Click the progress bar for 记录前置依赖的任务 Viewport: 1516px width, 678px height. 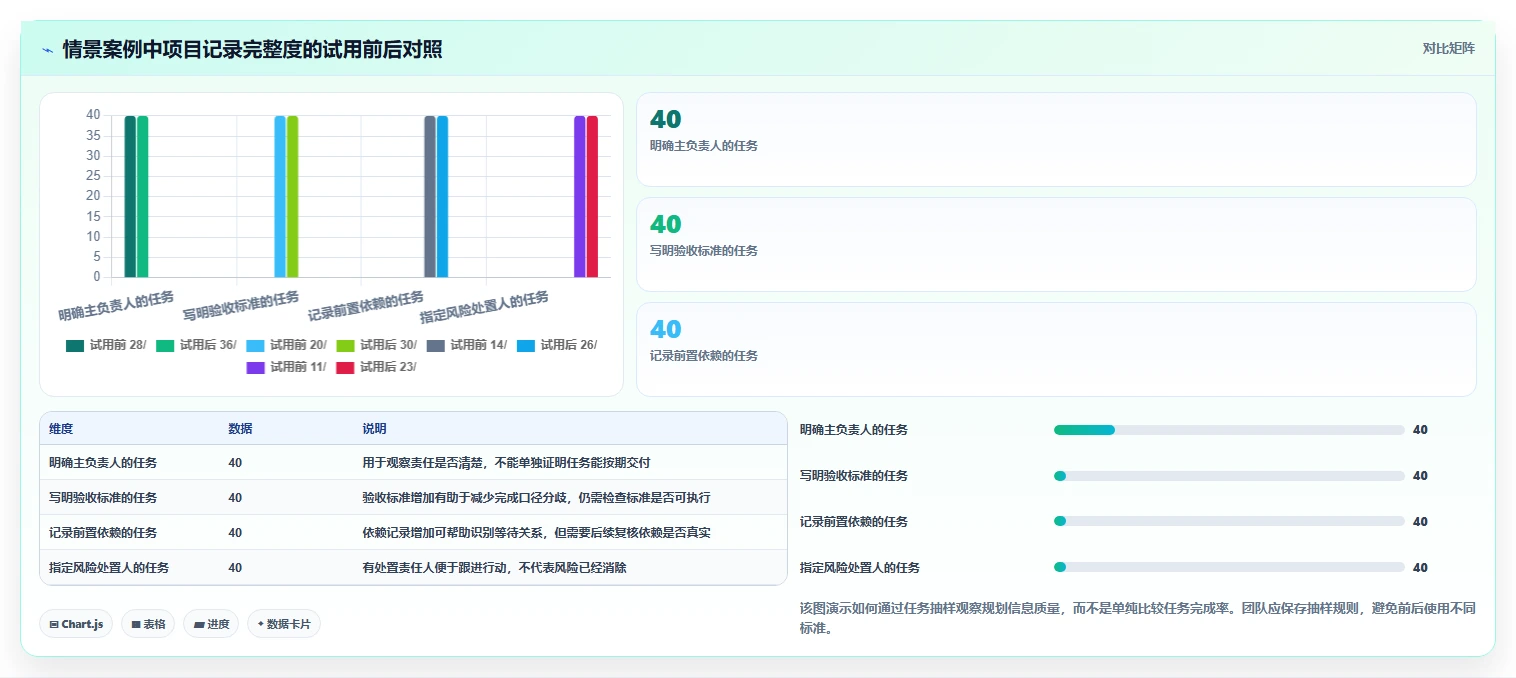pos(1229,521)
